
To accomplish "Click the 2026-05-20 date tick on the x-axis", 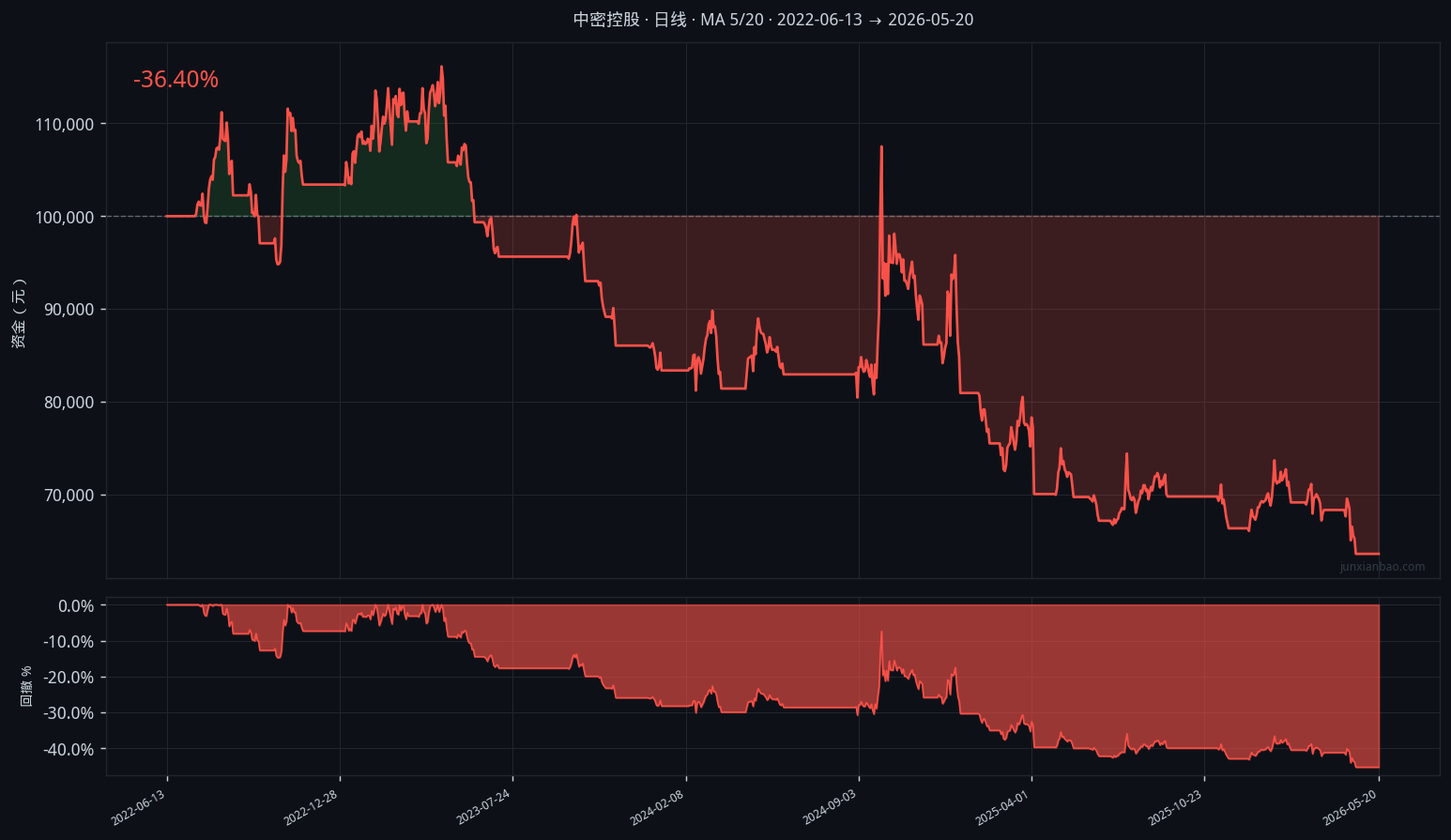I will click(1350, 807).
